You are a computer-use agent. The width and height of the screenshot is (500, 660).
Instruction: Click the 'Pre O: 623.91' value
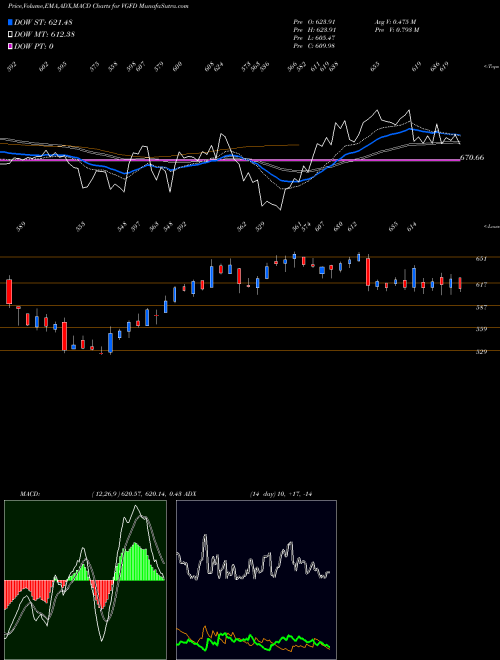[314, 21]
